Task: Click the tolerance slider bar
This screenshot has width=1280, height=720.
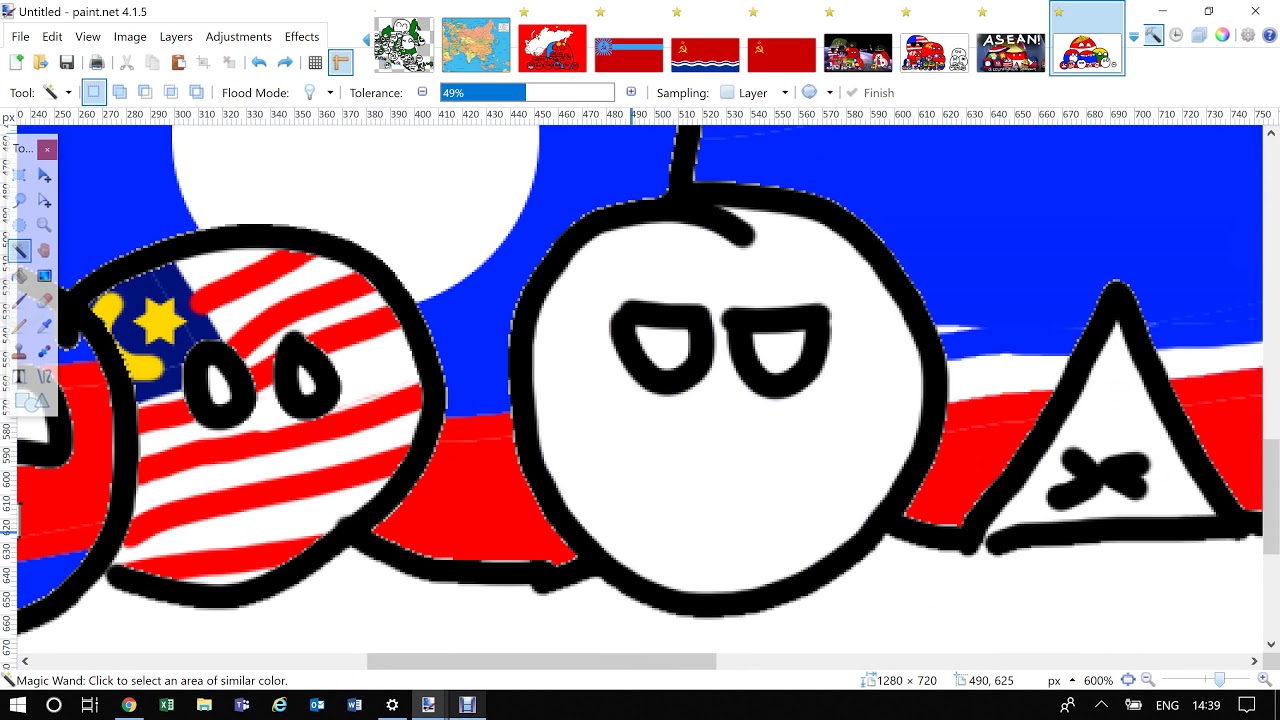Action: [x=528, y=92]
